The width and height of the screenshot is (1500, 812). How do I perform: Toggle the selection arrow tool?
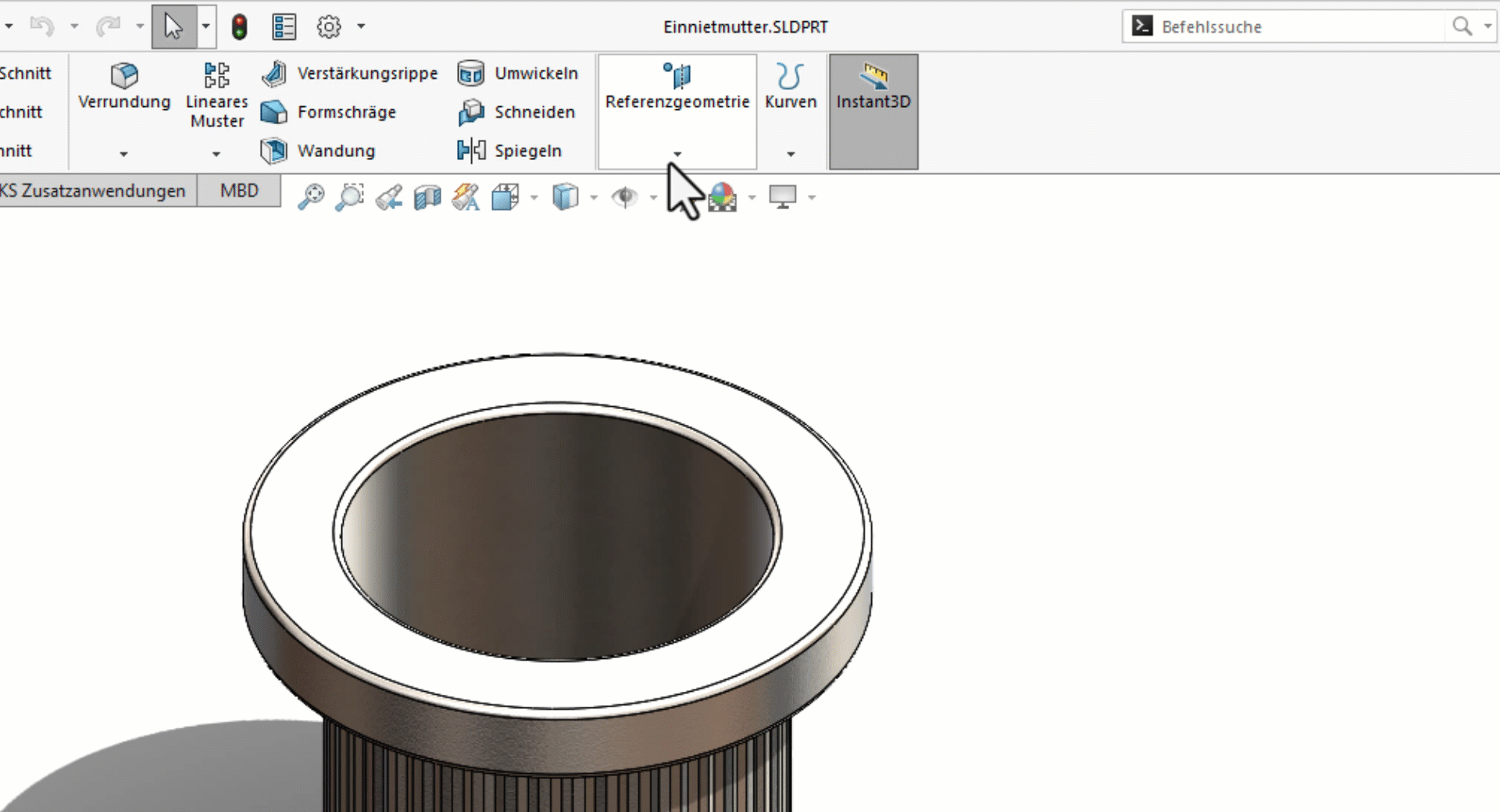[173, 25]
